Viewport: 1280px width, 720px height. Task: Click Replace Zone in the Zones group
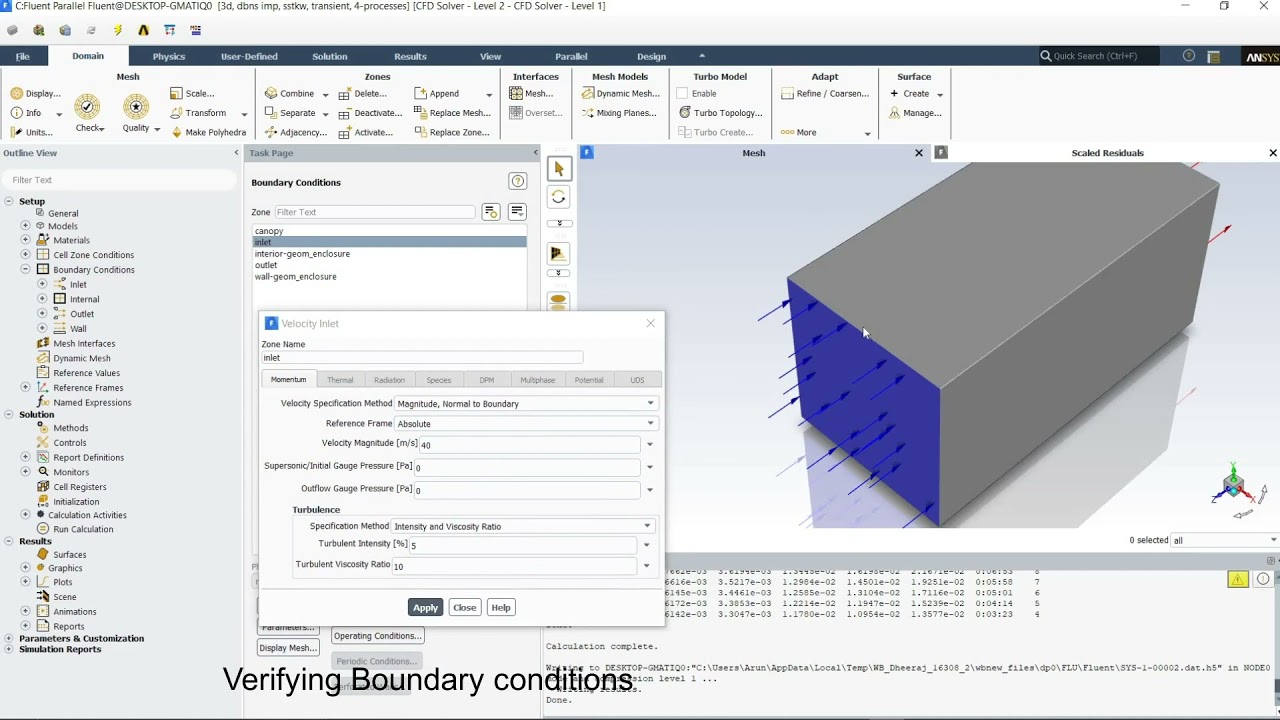(452, 132)
